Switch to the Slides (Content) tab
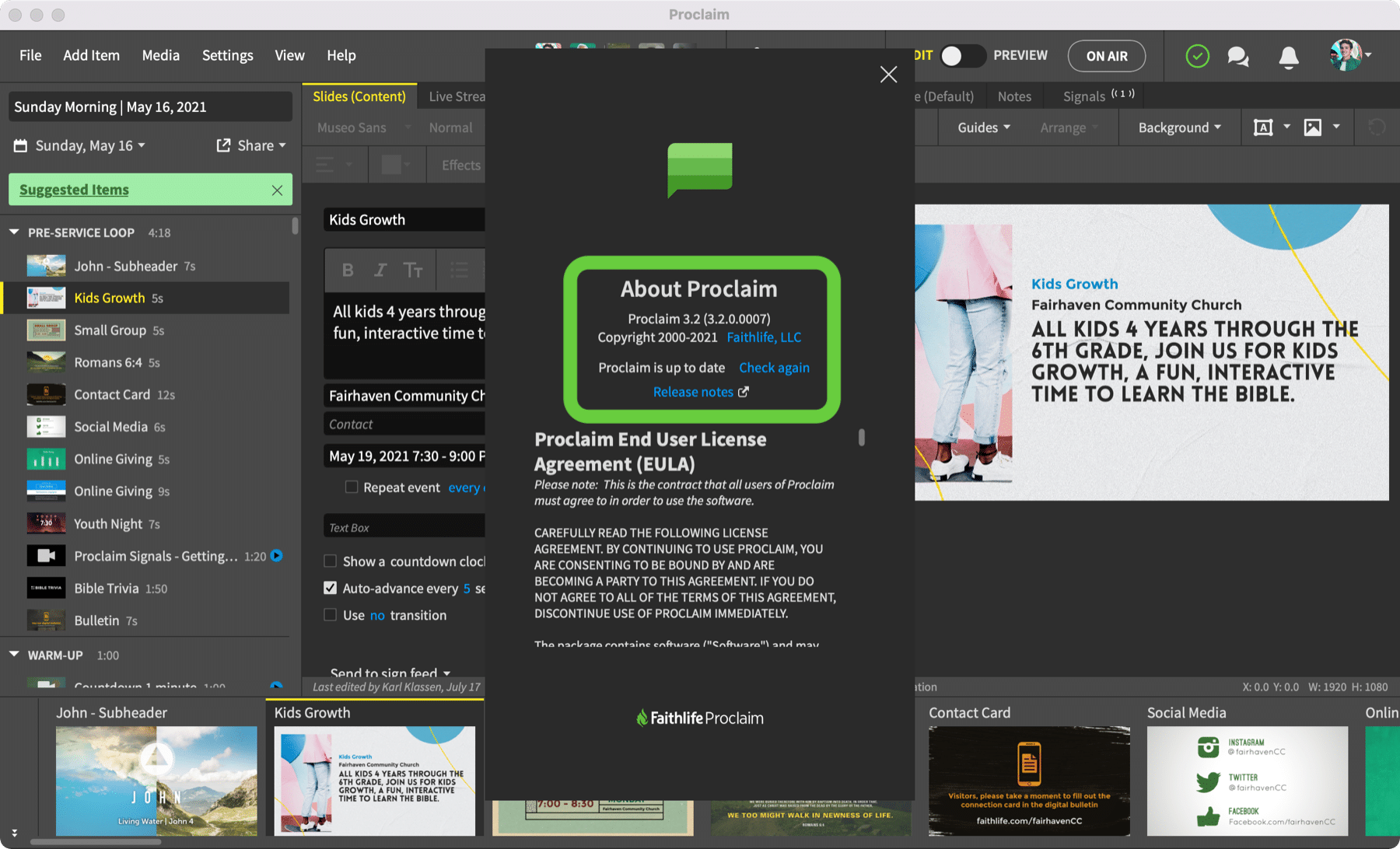Image resolution: width=1400 pixels, height=849 pixels. click(x=359, y=96)
